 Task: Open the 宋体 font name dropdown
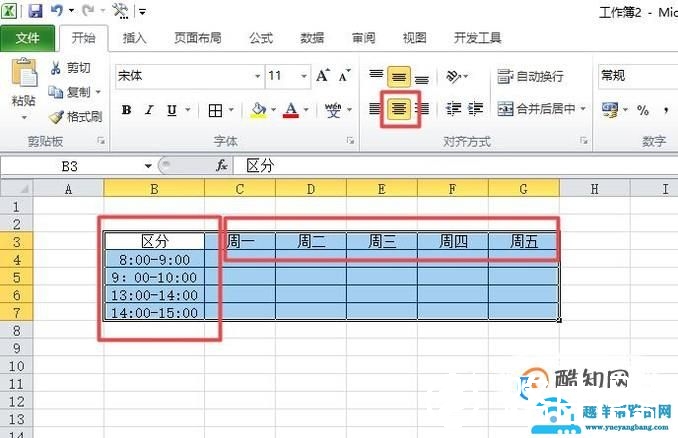257,76
